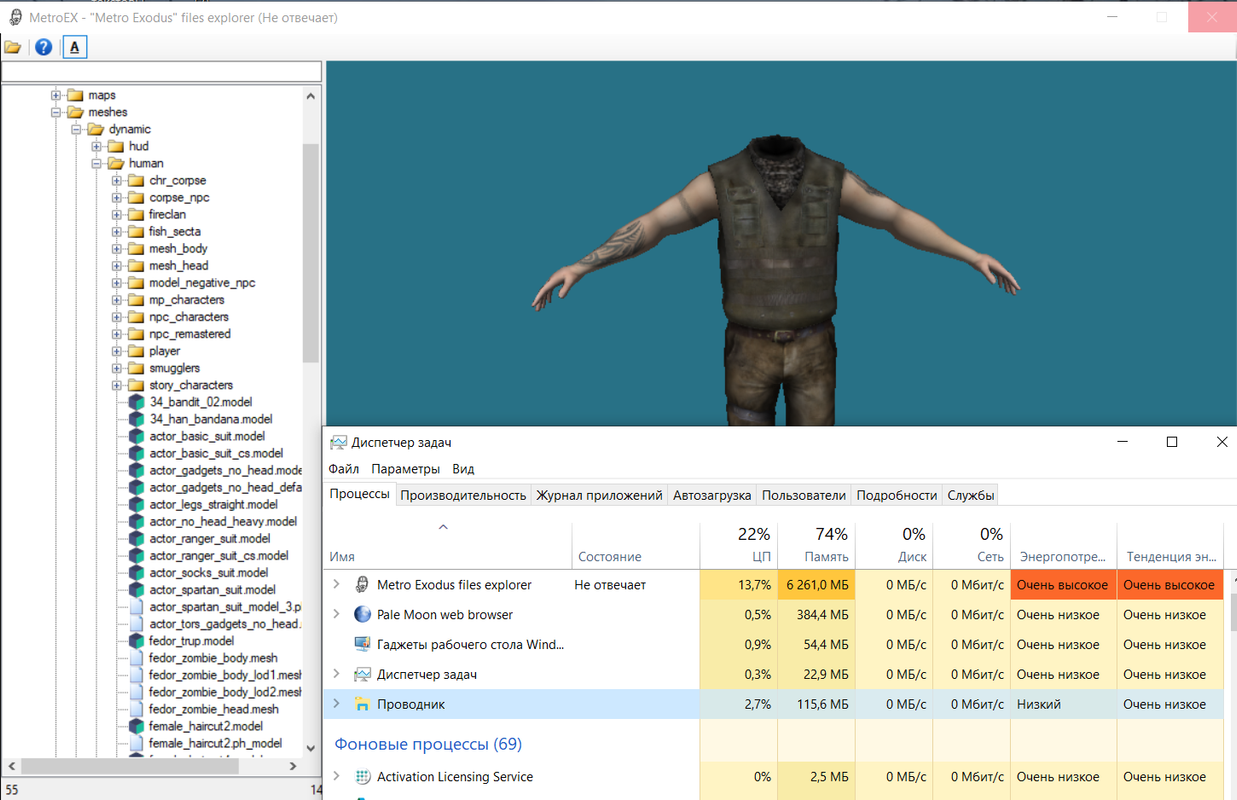Sort processes by the ЦП column

coord(738,546)
